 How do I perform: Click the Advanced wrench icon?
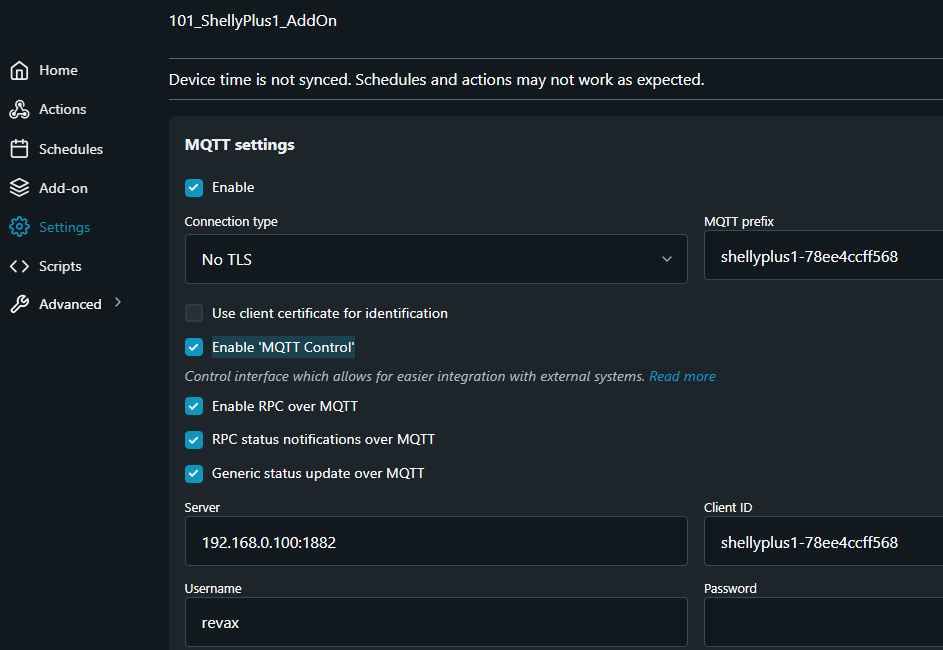19,304
